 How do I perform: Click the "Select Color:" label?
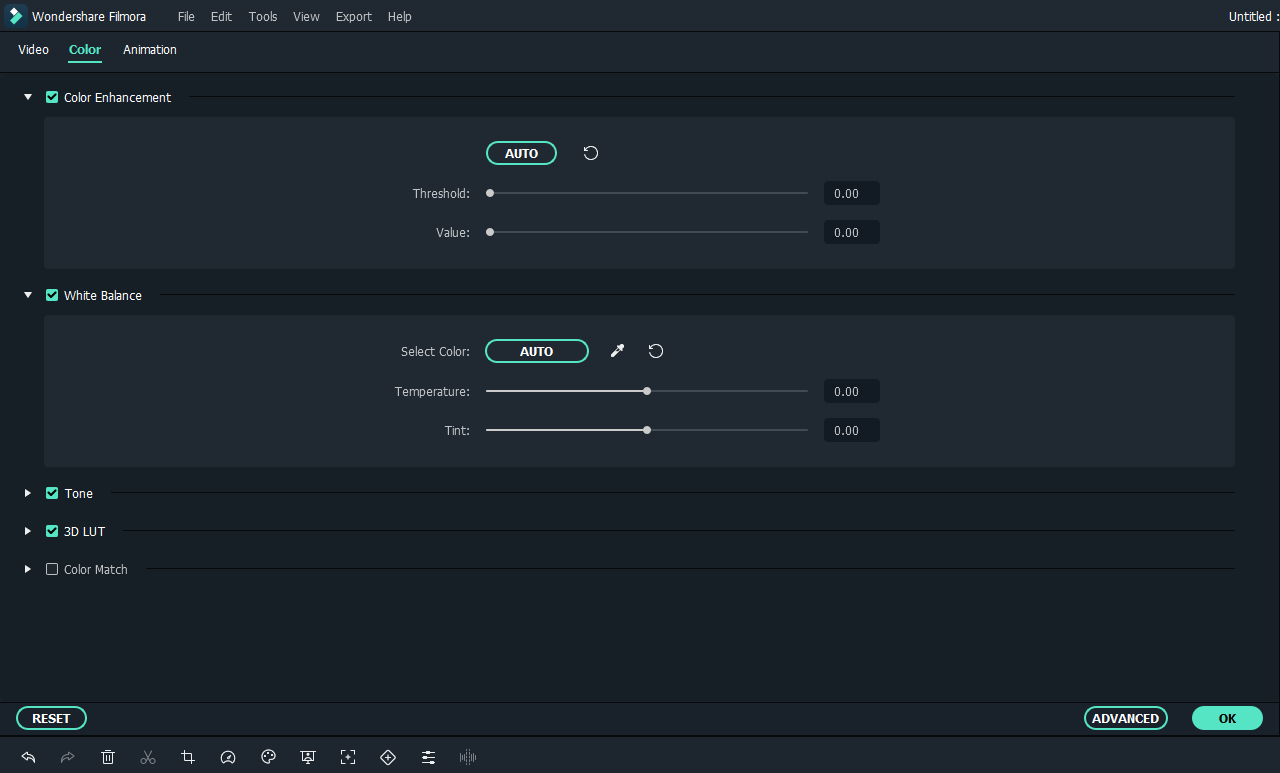(x=435, y=351)
